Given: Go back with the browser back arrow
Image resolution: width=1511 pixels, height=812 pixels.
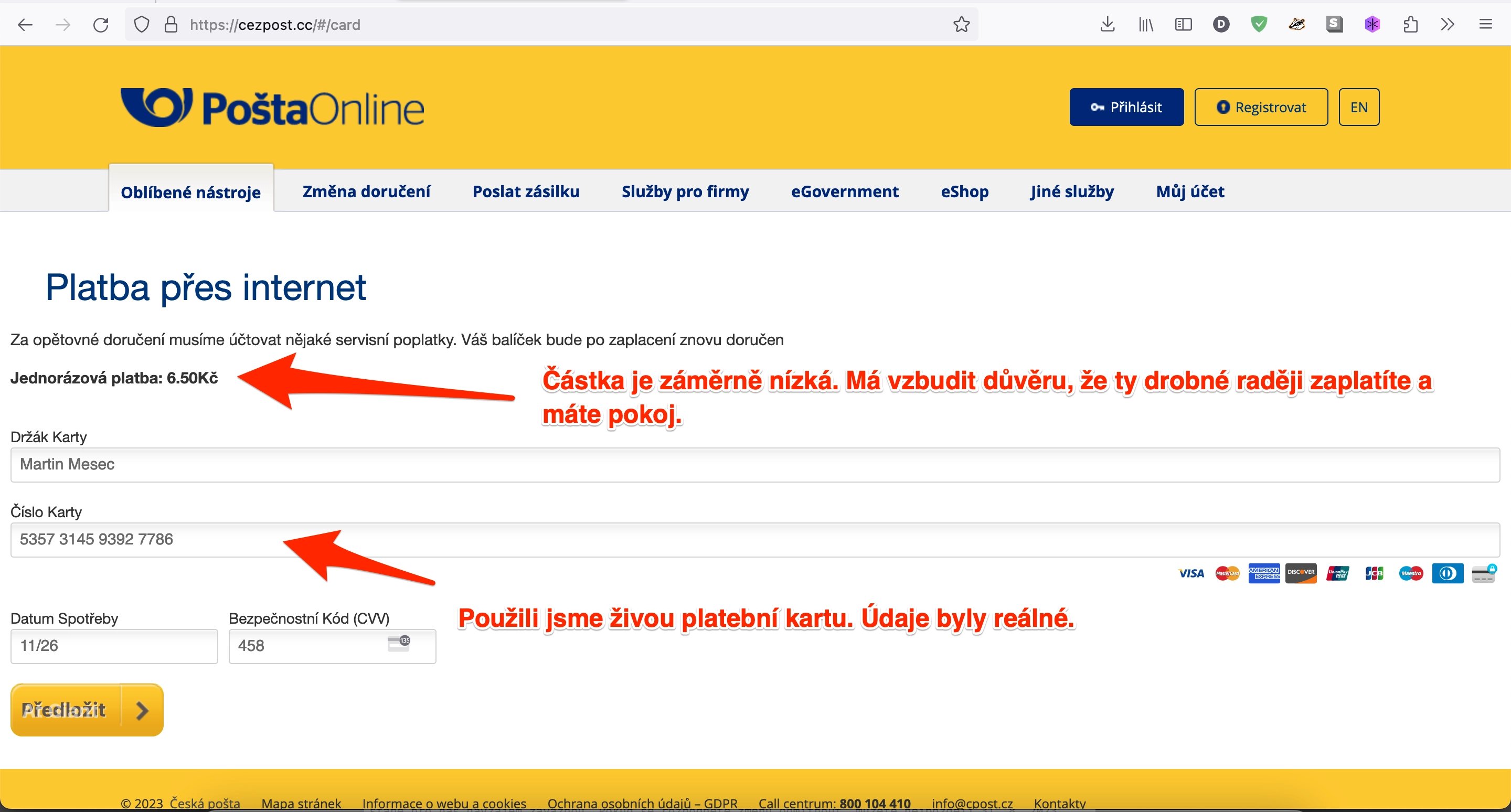Looking at the screenshot, I should (x=25, y=25).
